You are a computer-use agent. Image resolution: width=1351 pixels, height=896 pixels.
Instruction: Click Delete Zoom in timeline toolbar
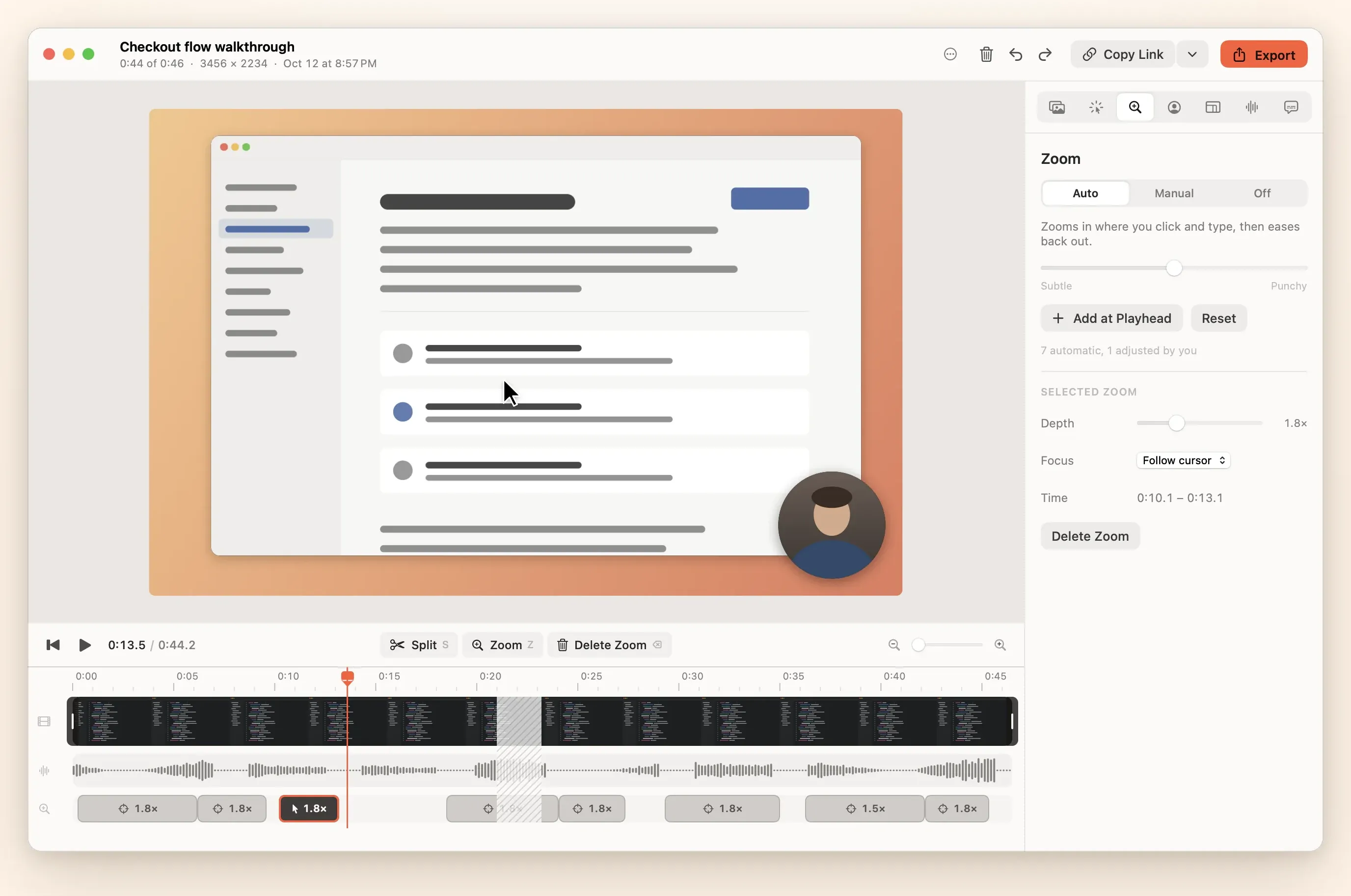point(608,645)
